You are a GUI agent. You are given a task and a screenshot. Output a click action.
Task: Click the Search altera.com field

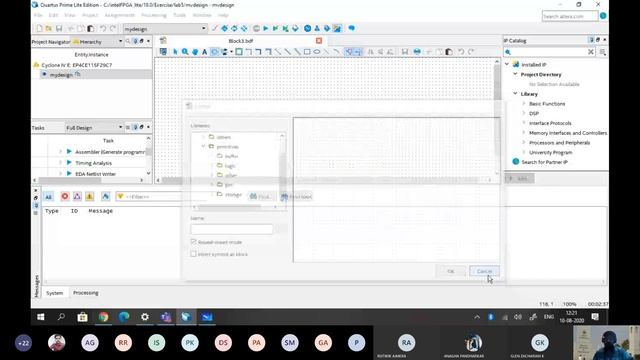570,16
